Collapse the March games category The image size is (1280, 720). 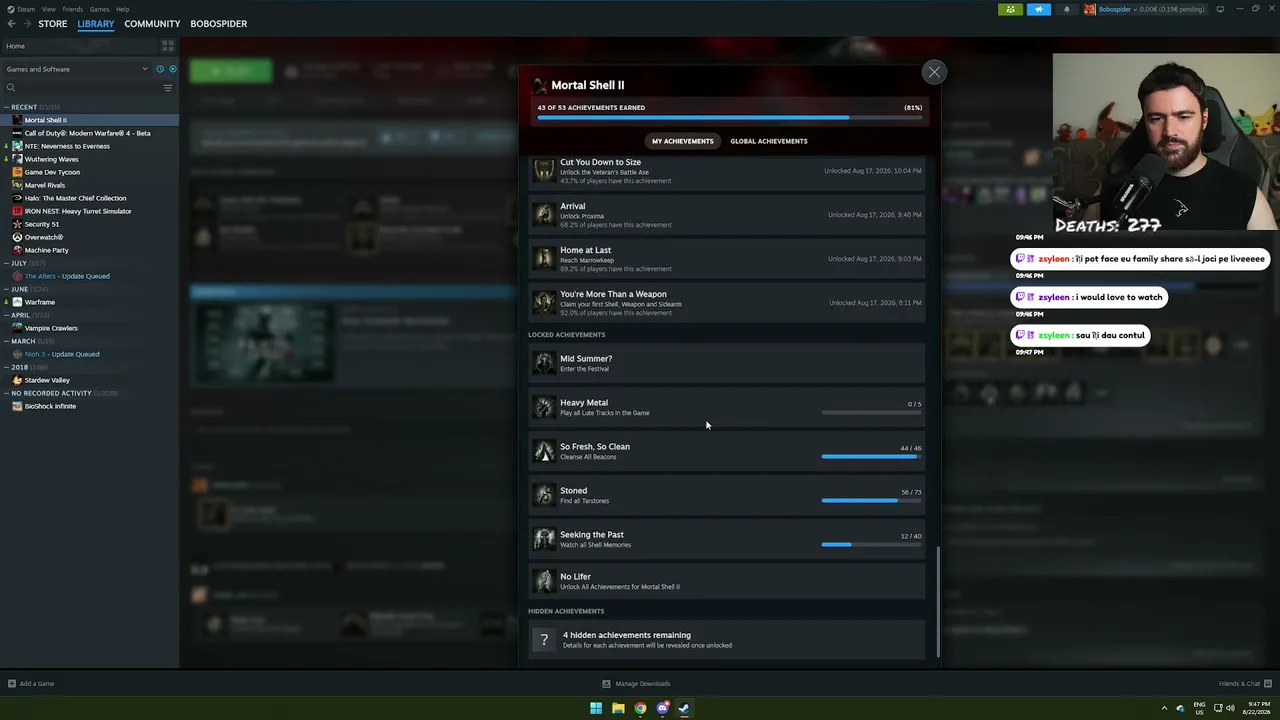[x=6, y=341]
